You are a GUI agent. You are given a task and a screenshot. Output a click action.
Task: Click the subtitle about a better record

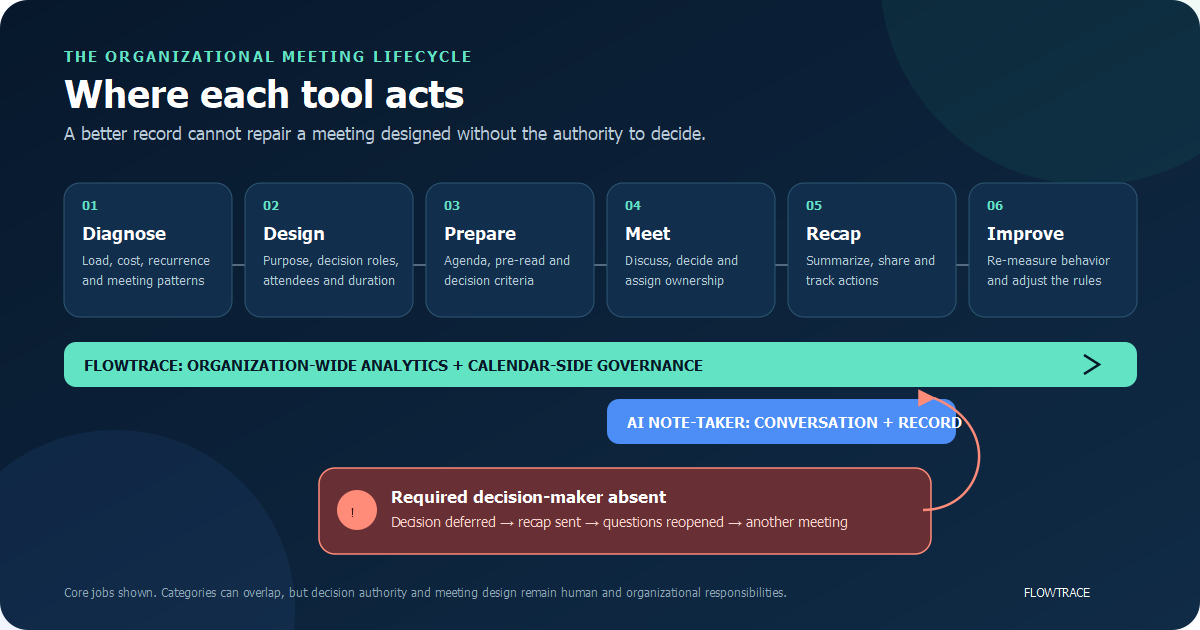[385, 134]
